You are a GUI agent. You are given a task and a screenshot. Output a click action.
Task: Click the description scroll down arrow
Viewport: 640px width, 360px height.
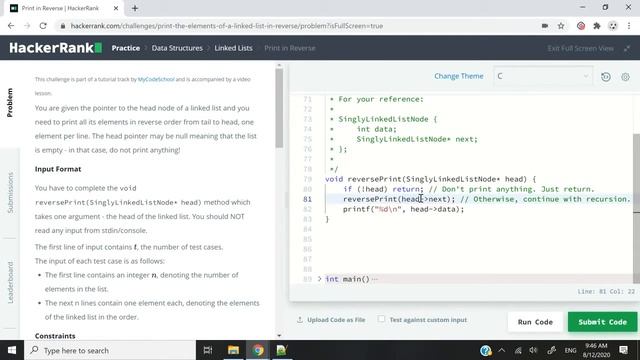coord(279,336)
